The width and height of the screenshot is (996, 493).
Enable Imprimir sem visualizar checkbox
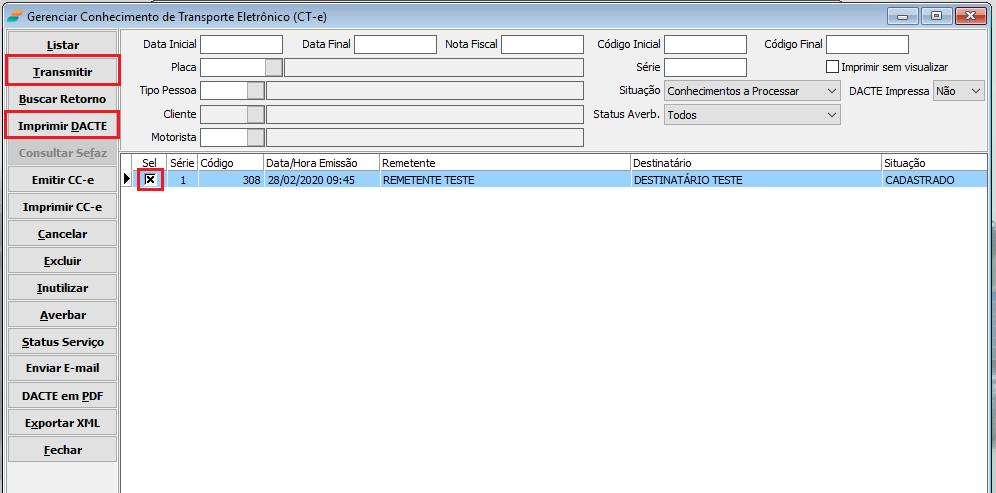tap(832, 67)
